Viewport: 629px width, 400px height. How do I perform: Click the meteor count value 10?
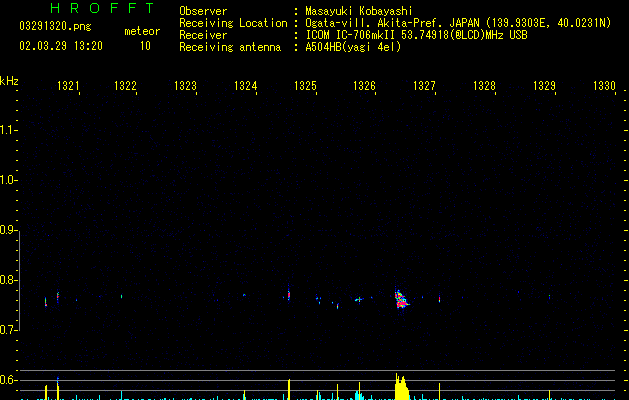point(145,46)
